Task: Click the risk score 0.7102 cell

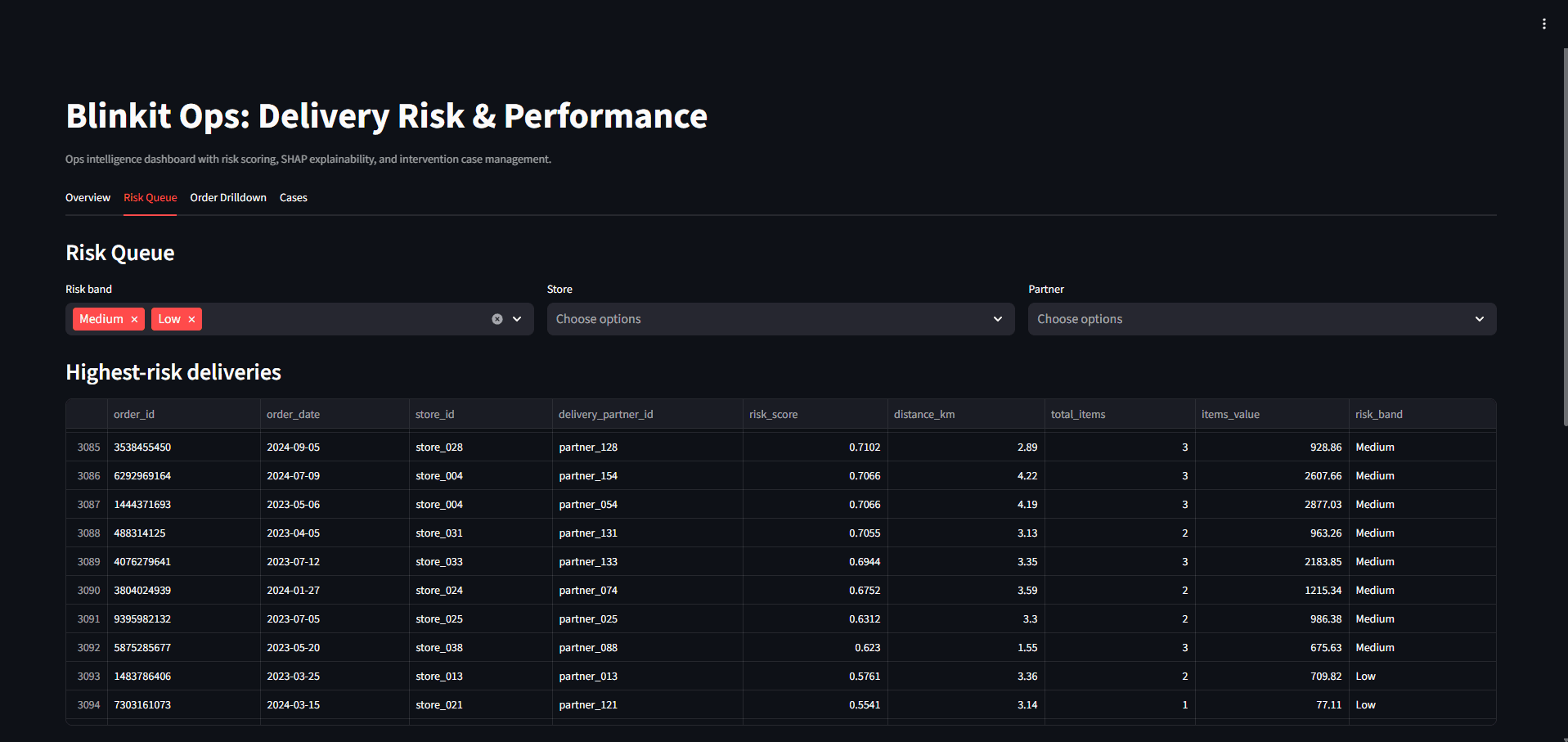Action: 815,447
